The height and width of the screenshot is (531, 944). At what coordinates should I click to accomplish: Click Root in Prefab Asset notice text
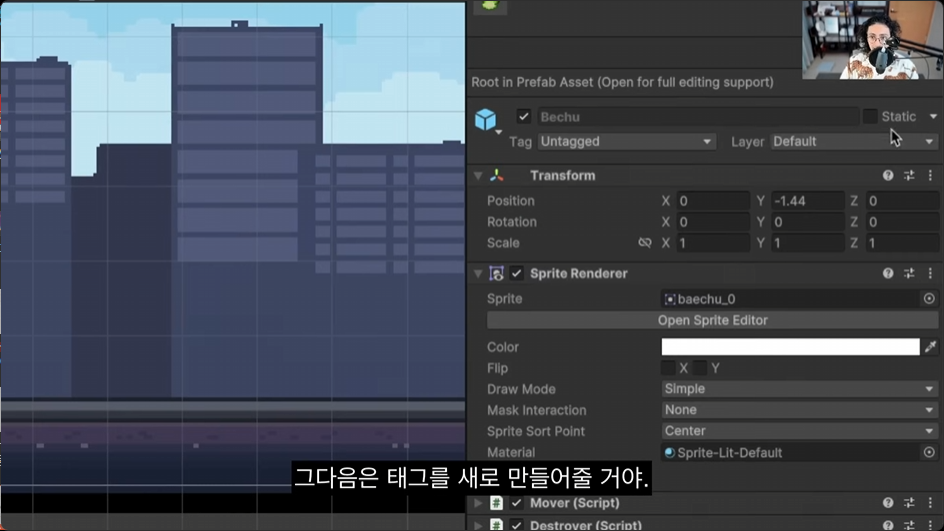pos(623,82)
